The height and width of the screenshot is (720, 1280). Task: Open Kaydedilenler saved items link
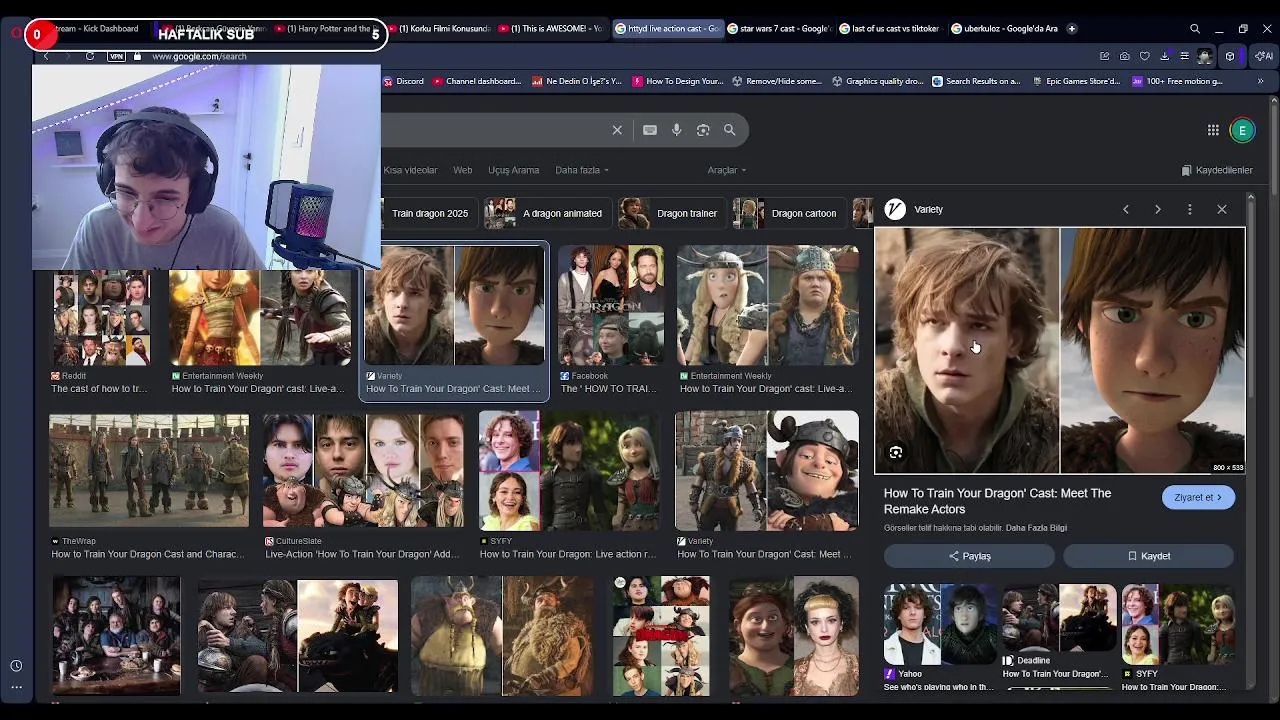tap(1217, 170)
